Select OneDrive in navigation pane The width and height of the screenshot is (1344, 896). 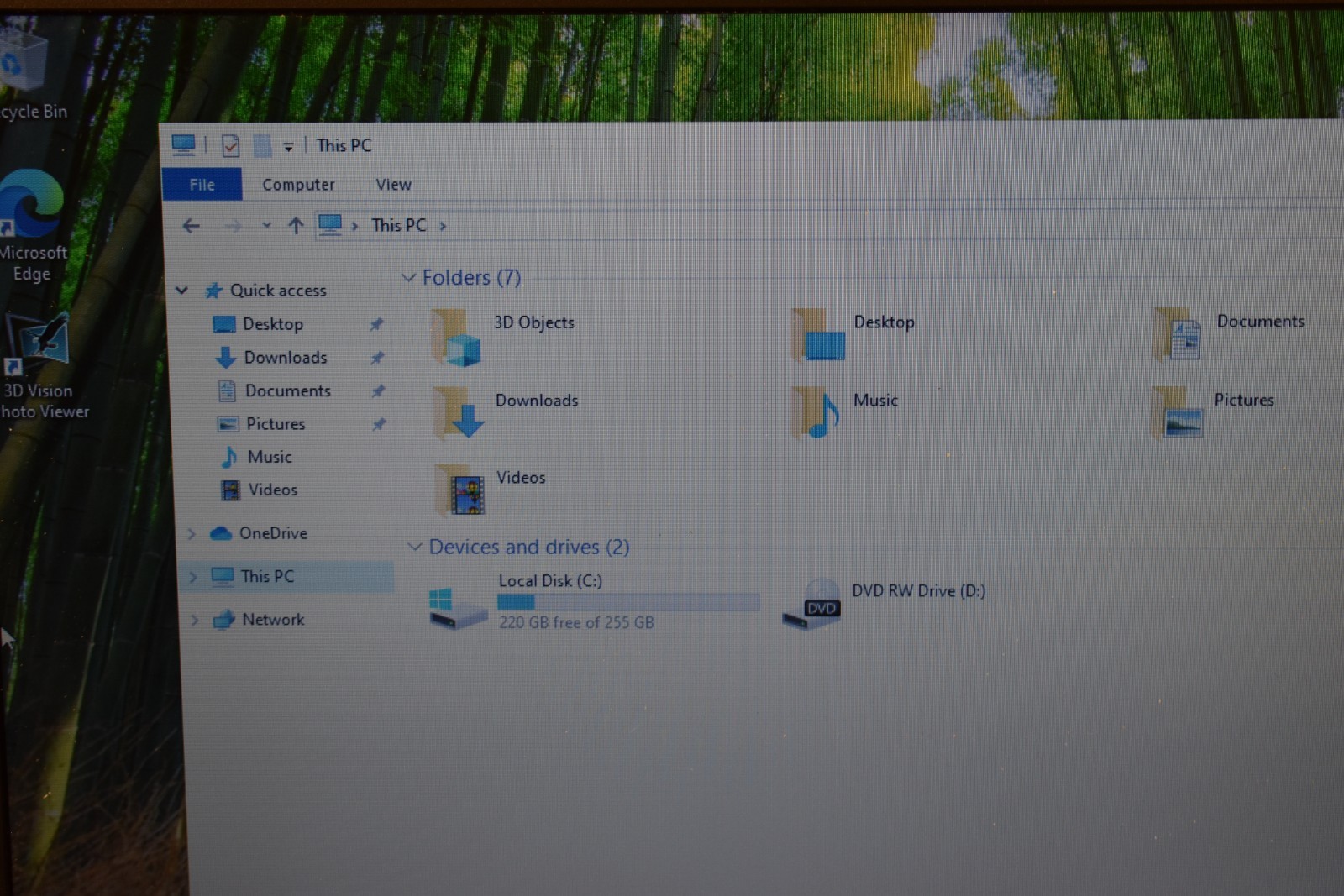pos(273,533)
